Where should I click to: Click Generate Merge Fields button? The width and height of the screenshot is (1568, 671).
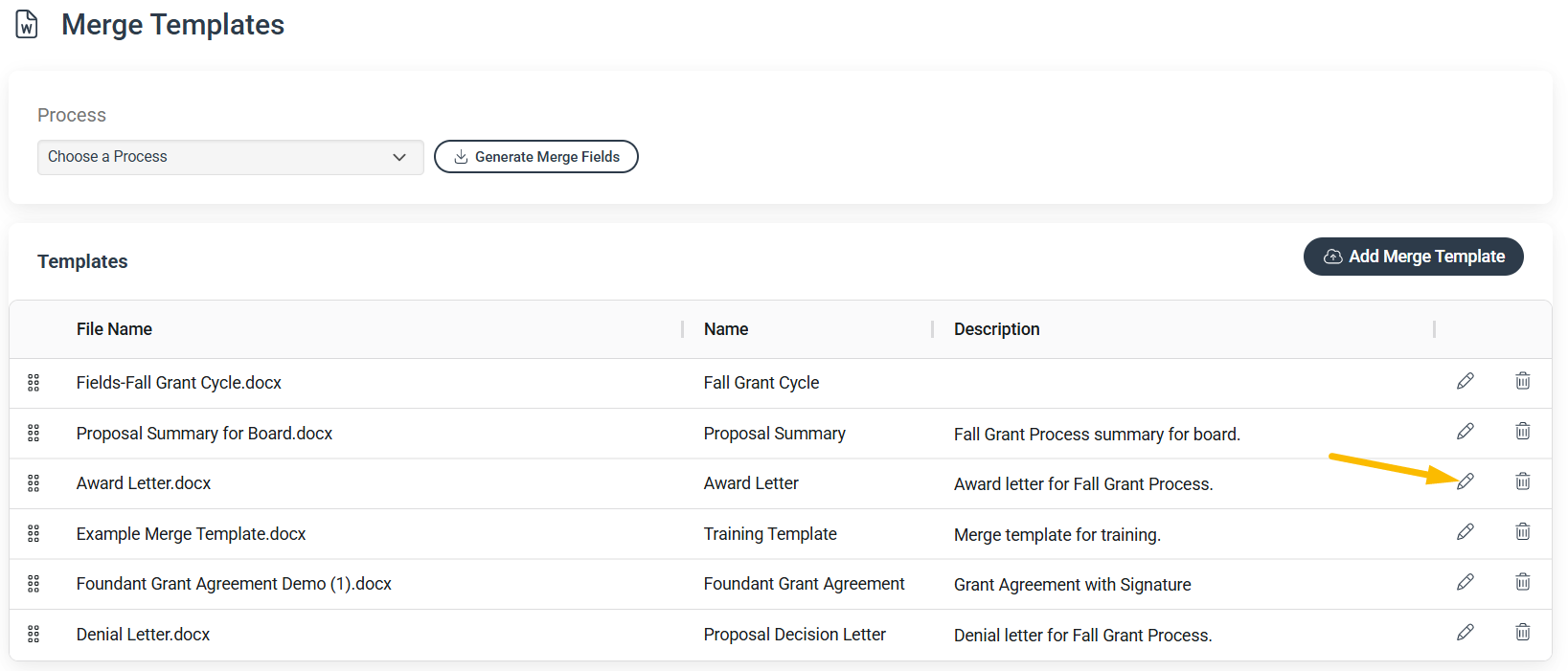(x=536, y=157)
